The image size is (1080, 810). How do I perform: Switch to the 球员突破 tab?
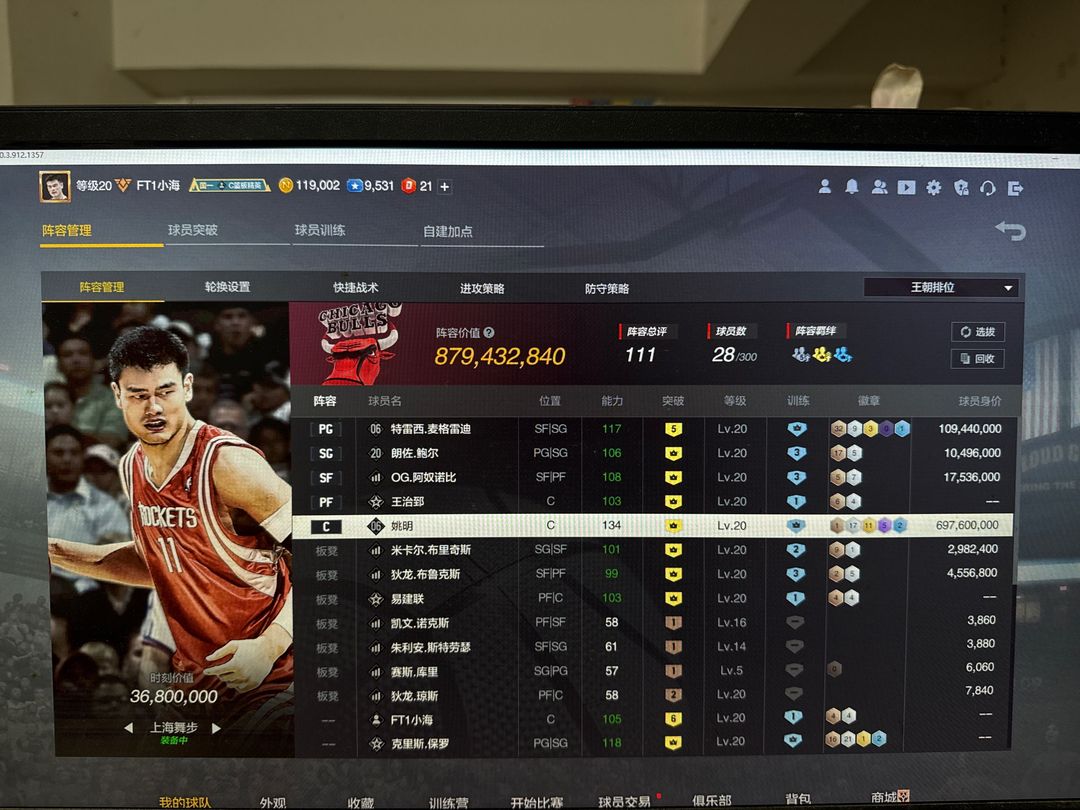pyautogui.click(x=193, y=230)
